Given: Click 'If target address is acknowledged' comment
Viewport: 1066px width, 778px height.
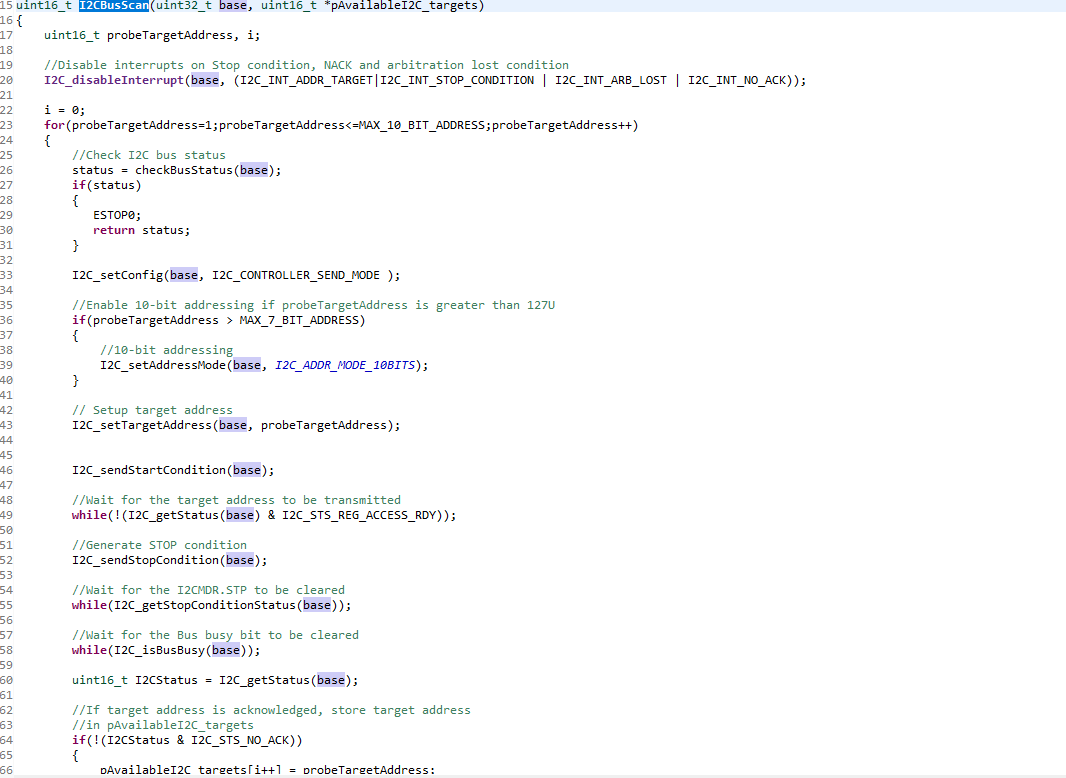Looking at the screenshot, I should pos(271,710).
